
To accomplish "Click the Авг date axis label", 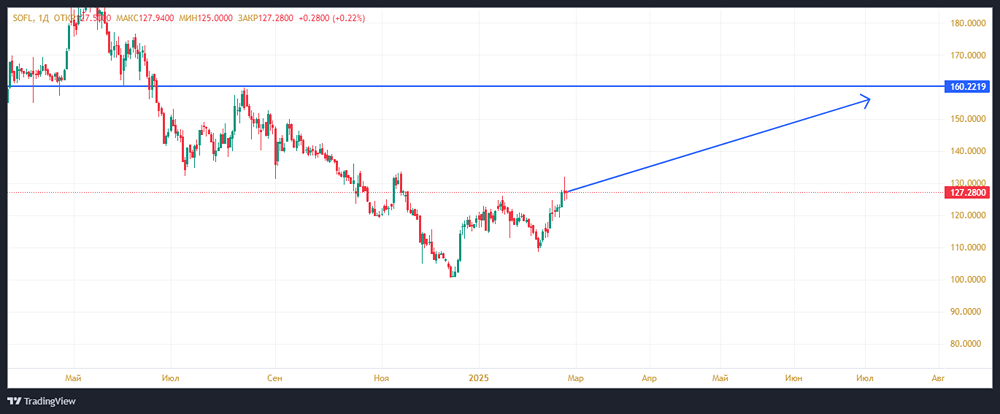I will 938,378.
